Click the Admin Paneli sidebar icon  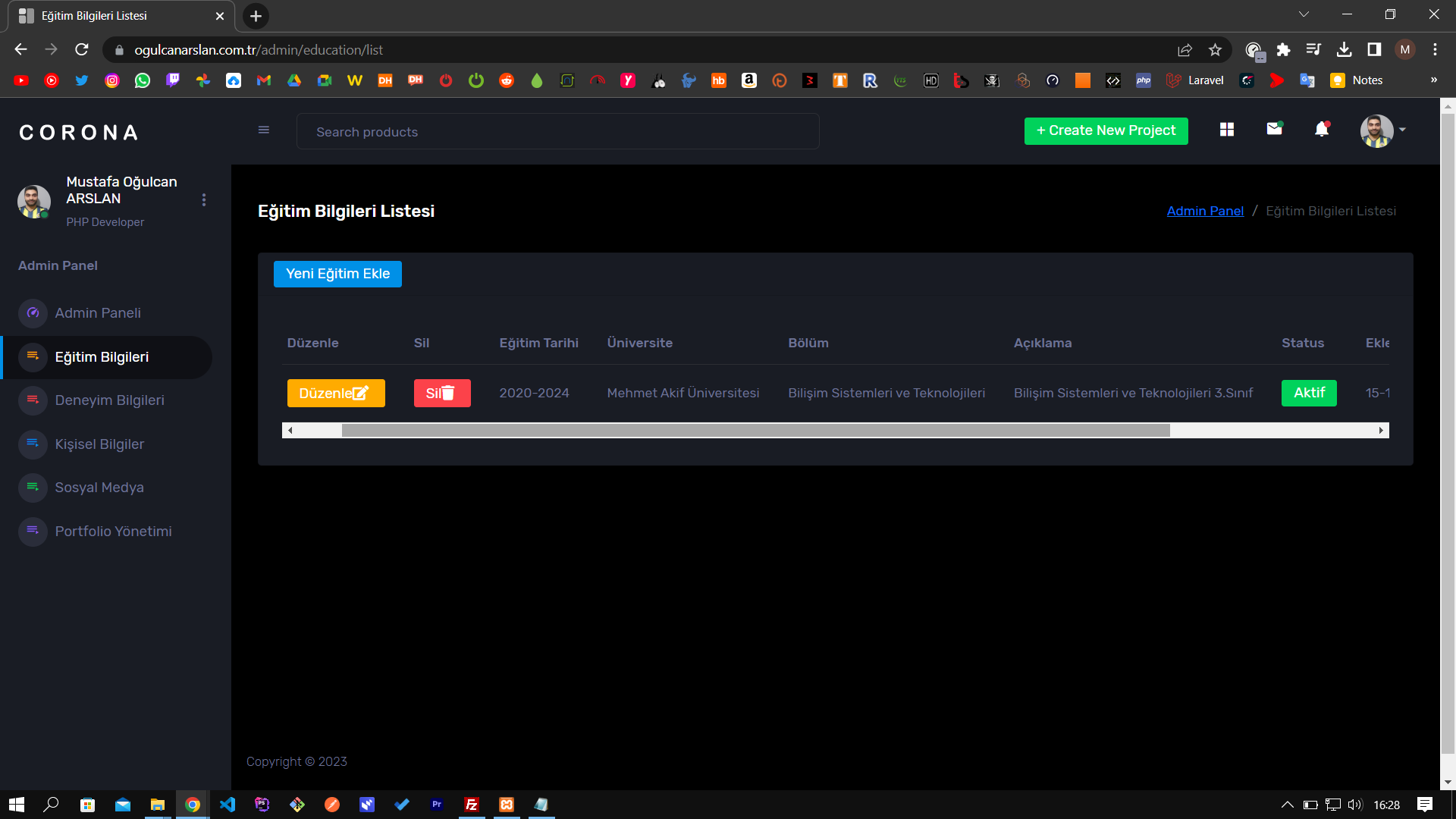point(33,312)
